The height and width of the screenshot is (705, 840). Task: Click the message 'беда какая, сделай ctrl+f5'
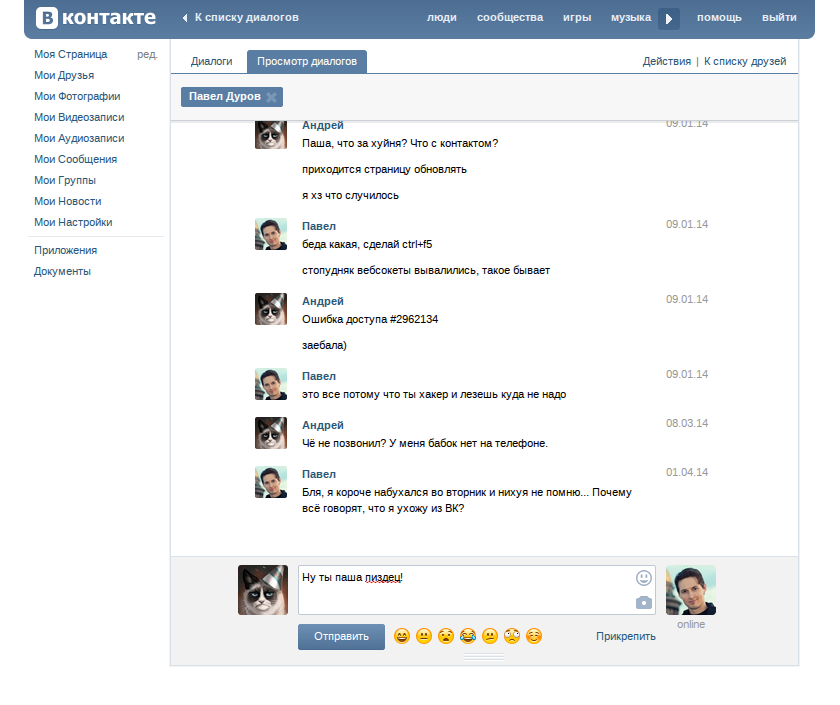pos(367,244)
